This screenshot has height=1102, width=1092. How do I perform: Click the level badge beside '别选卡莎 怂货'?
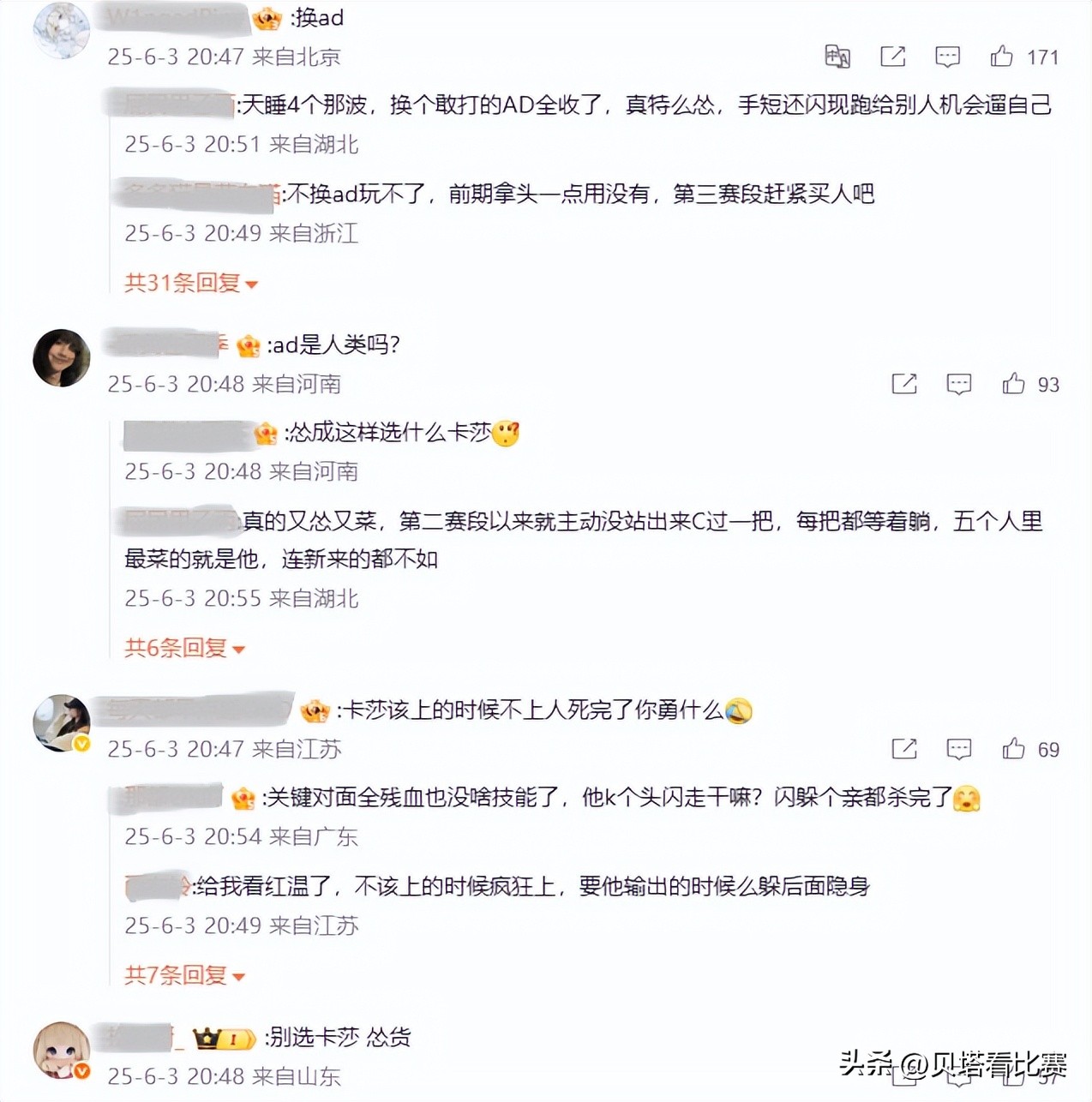224,1039
